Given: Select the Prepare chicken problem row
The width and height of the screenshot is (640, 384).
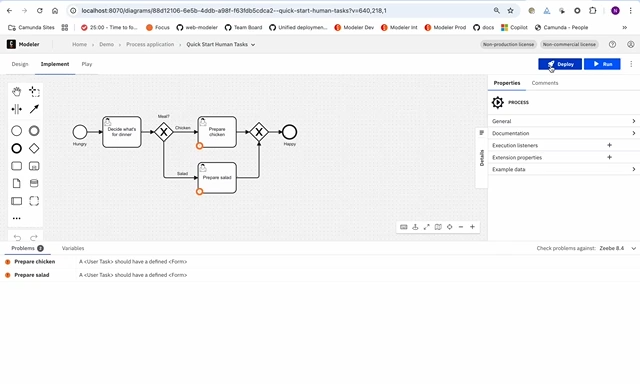Looking at the screenshot, I should 320,262.
